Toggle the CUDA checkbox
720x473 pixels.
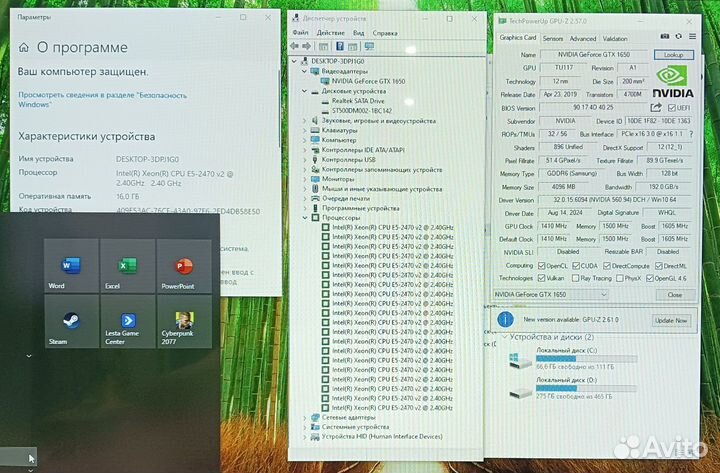click(576, 266)
